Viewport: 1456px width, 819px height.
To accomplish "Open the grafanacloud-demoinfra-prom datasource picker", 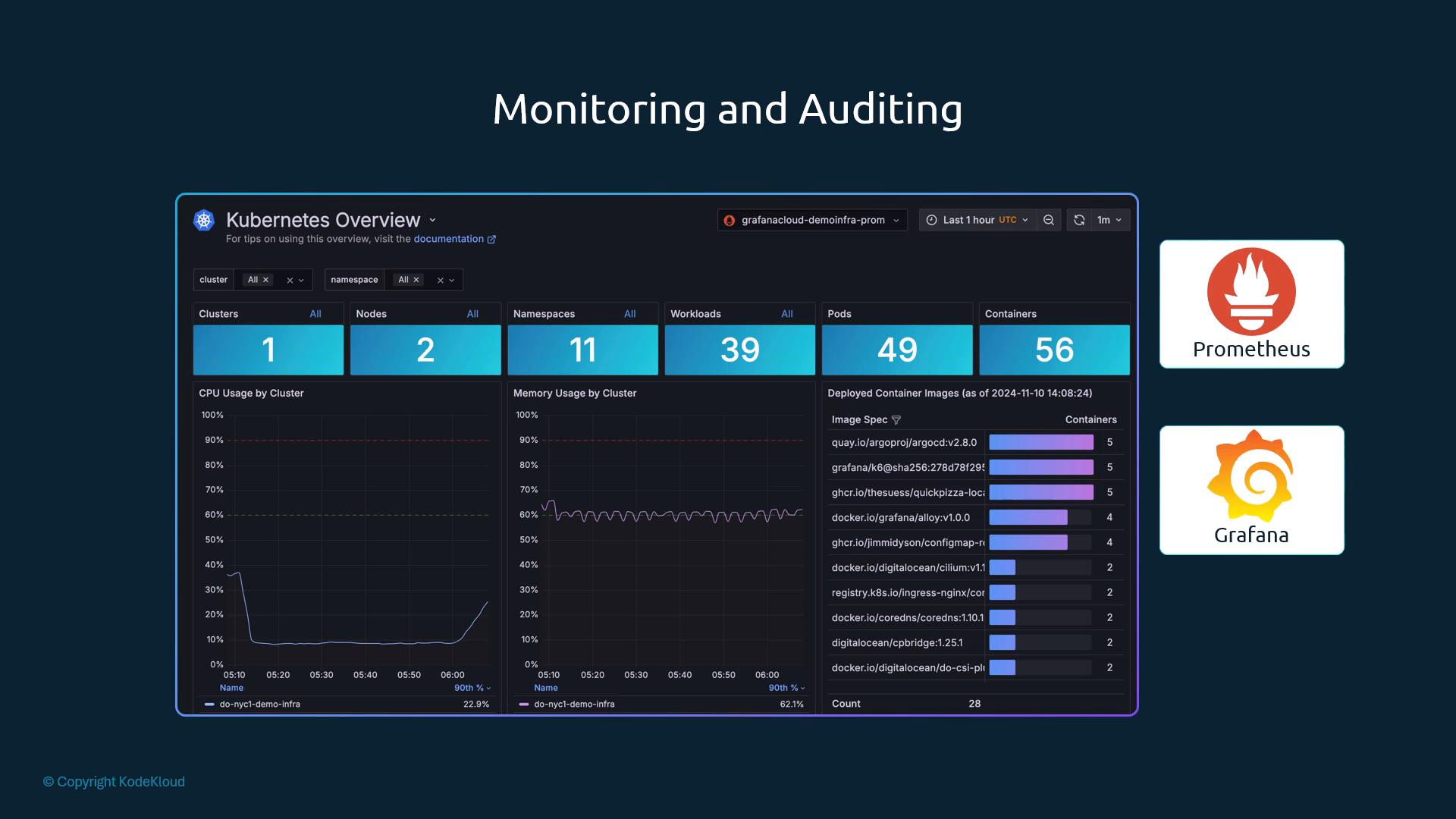I will (x=812, y=220).
